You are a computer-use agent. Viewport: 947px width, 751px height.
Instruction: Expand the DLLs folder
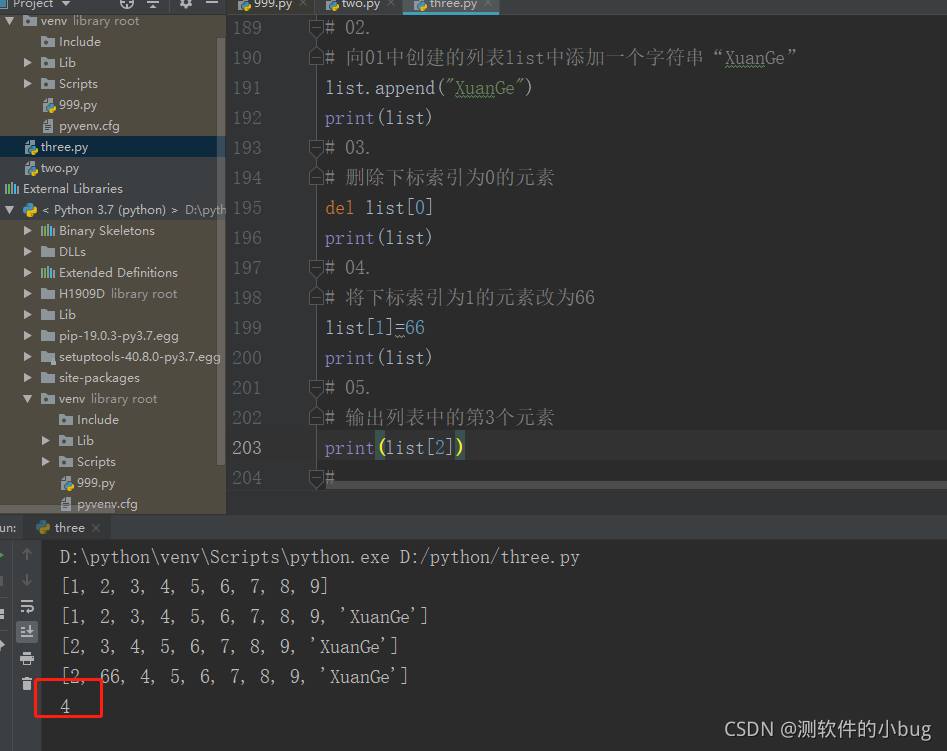coord(27,251)
